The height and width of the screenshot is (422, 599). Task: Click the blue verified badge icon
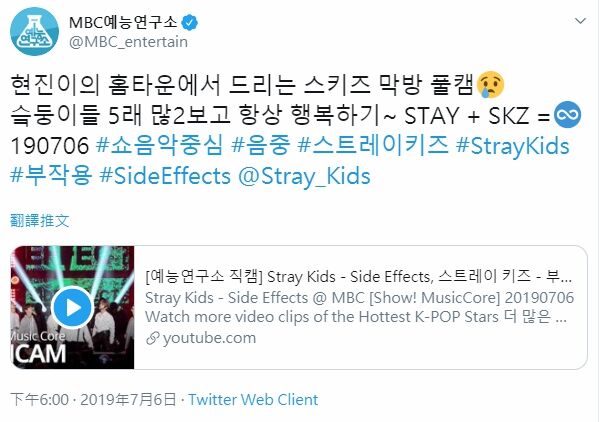[189, 23]
